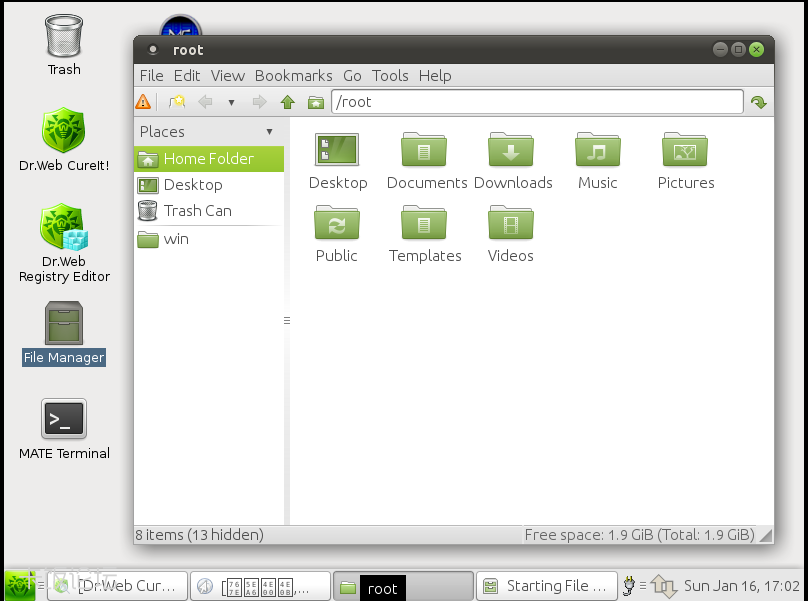Go up to the parent folder
Viewport: 808px width, 601px height.
click(288, 102)
